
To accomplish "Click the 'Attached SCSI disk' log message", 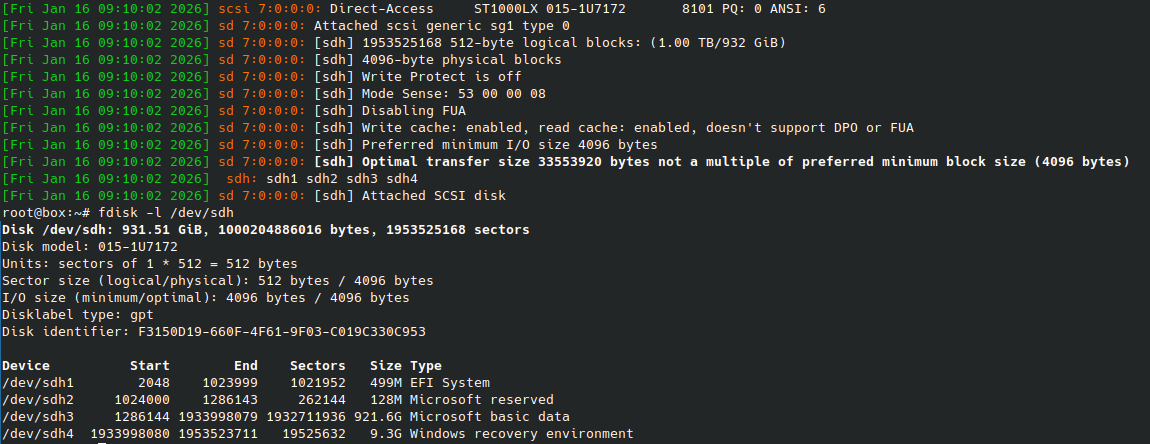I will point(434,195).
